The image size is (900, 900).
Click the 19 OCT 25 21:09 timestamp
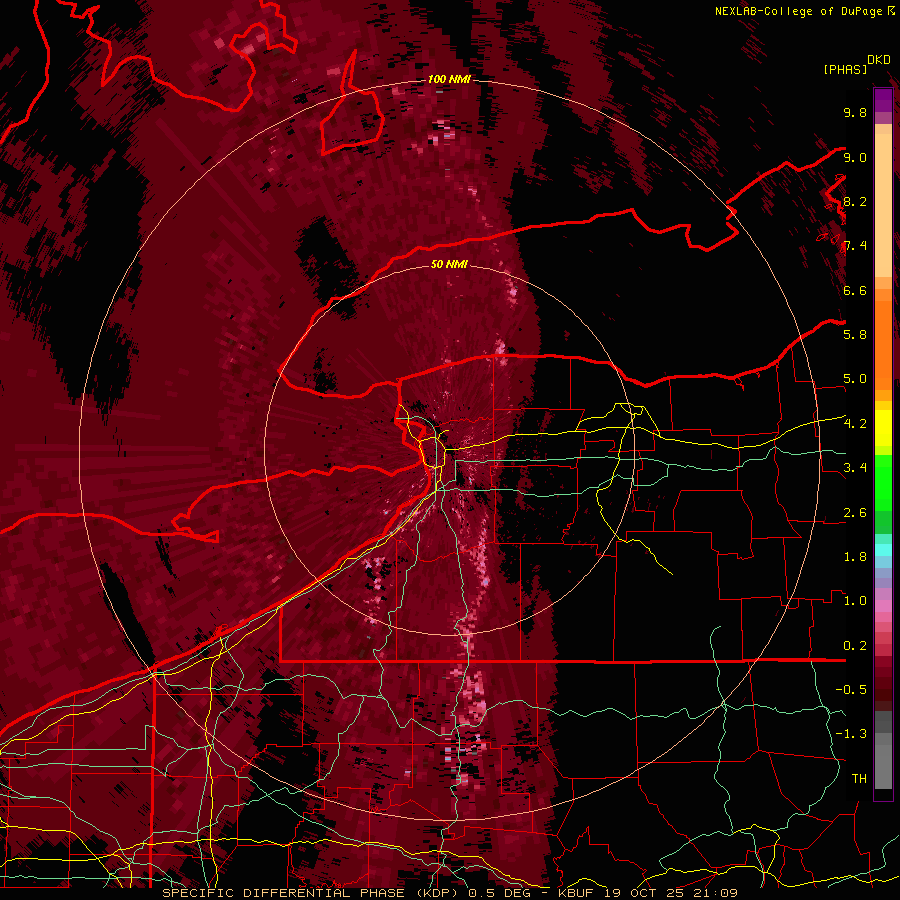pyautogui.click(x=670, y=893)
